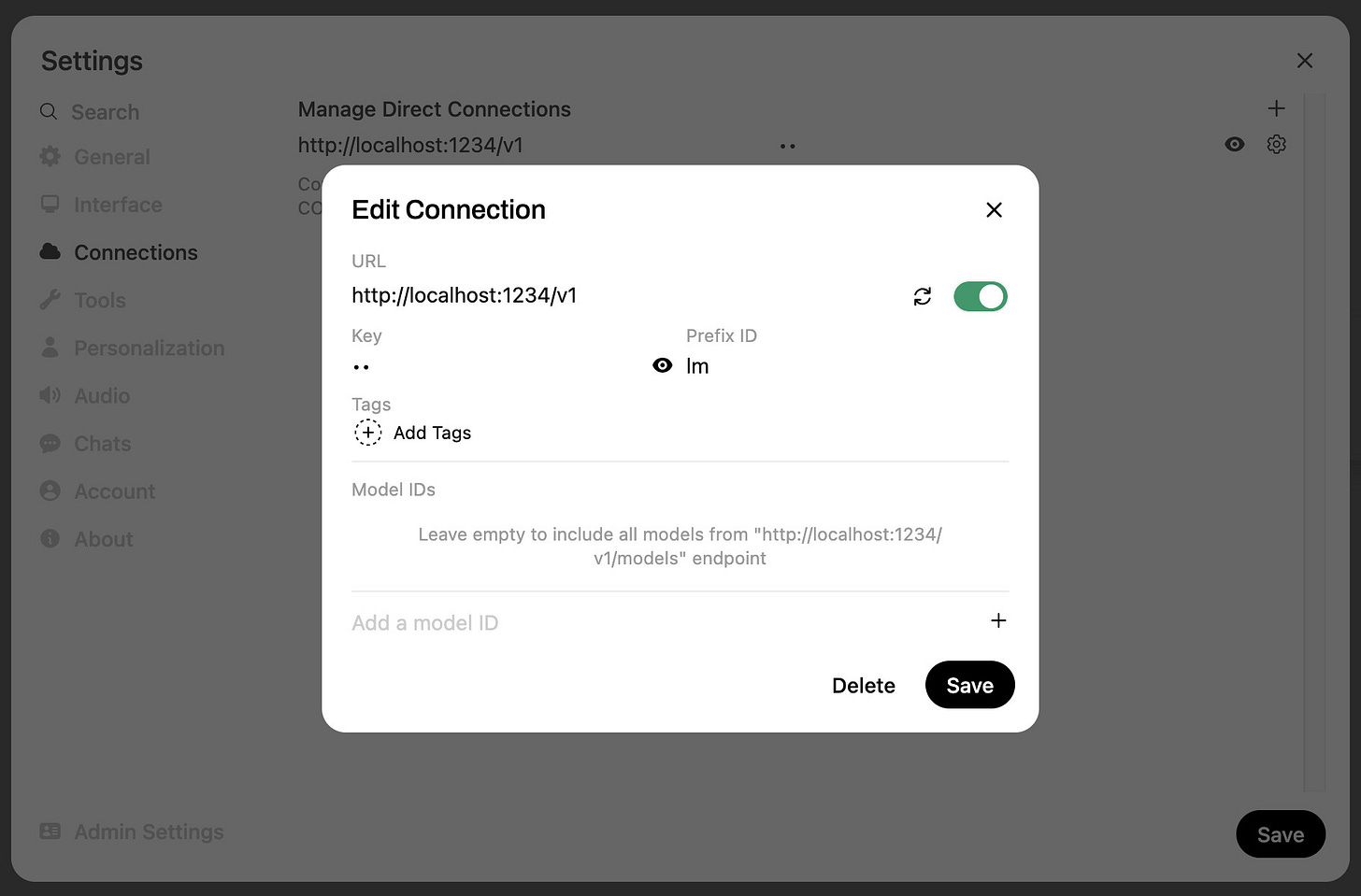Click the URL field showing localhost:1234/v1
This screenshot has height=896, width=1361.
click(624, 295)
